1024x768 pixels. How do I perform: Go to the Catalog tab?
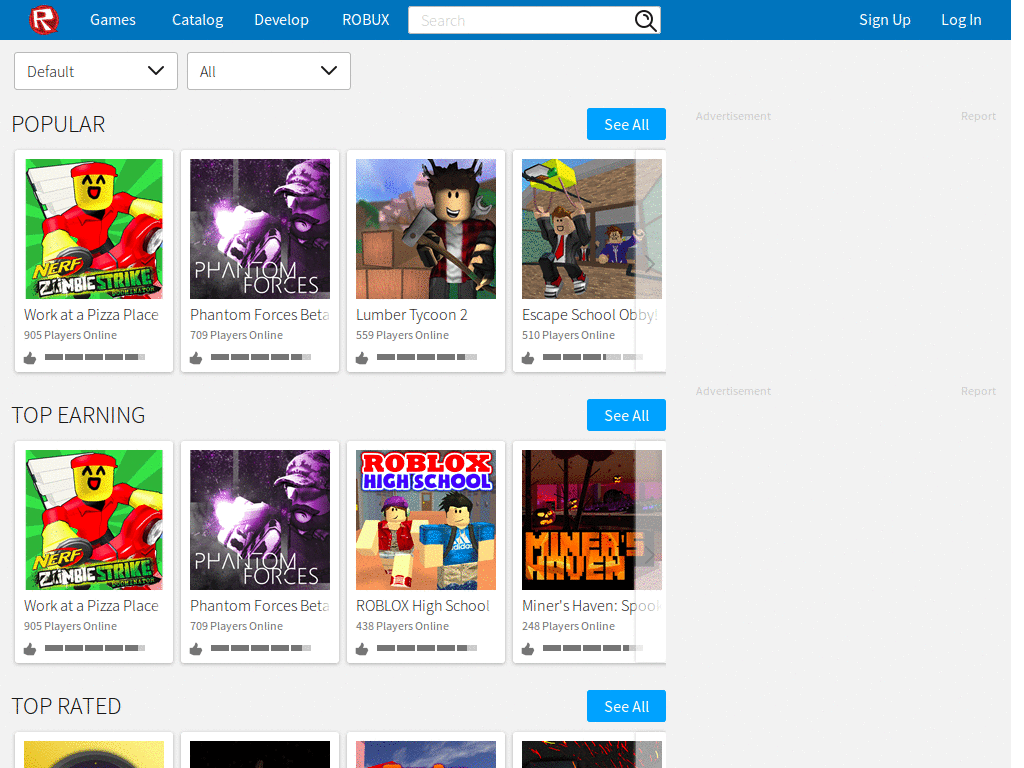click(198, 20)
